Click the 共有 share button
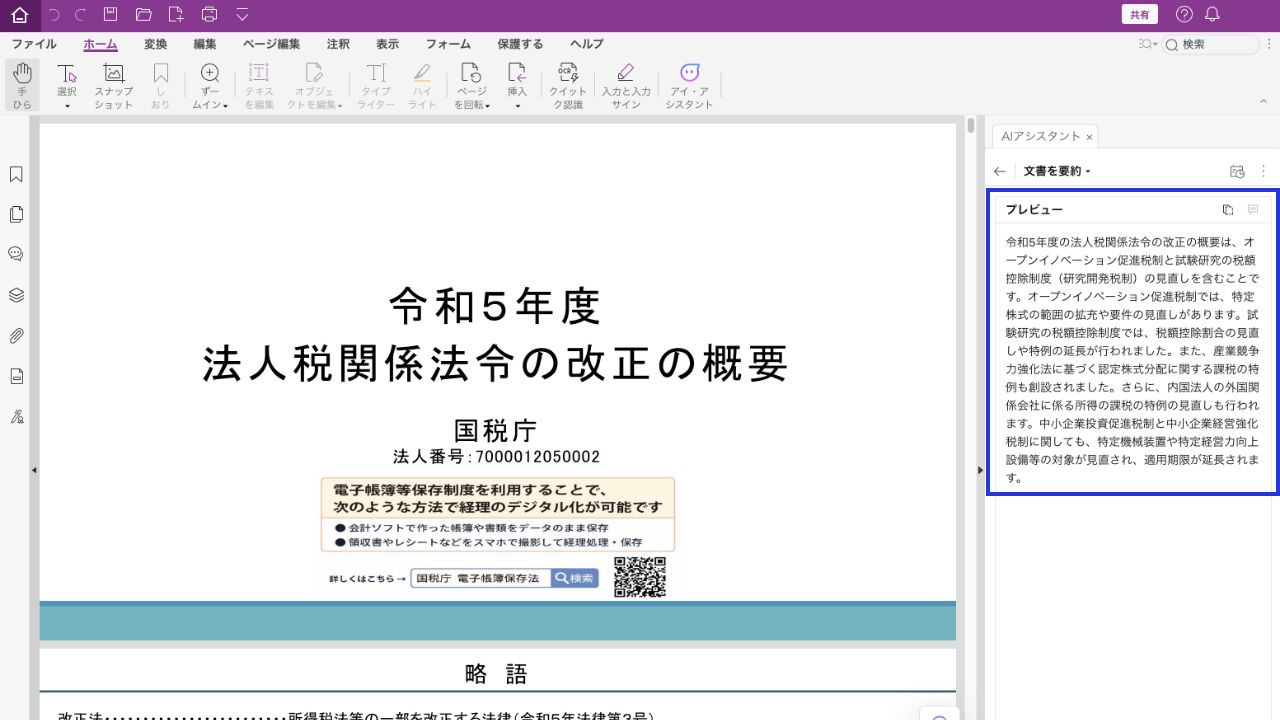The height and width of the screenshot is (720, 1280). (x=1140, y=14)
